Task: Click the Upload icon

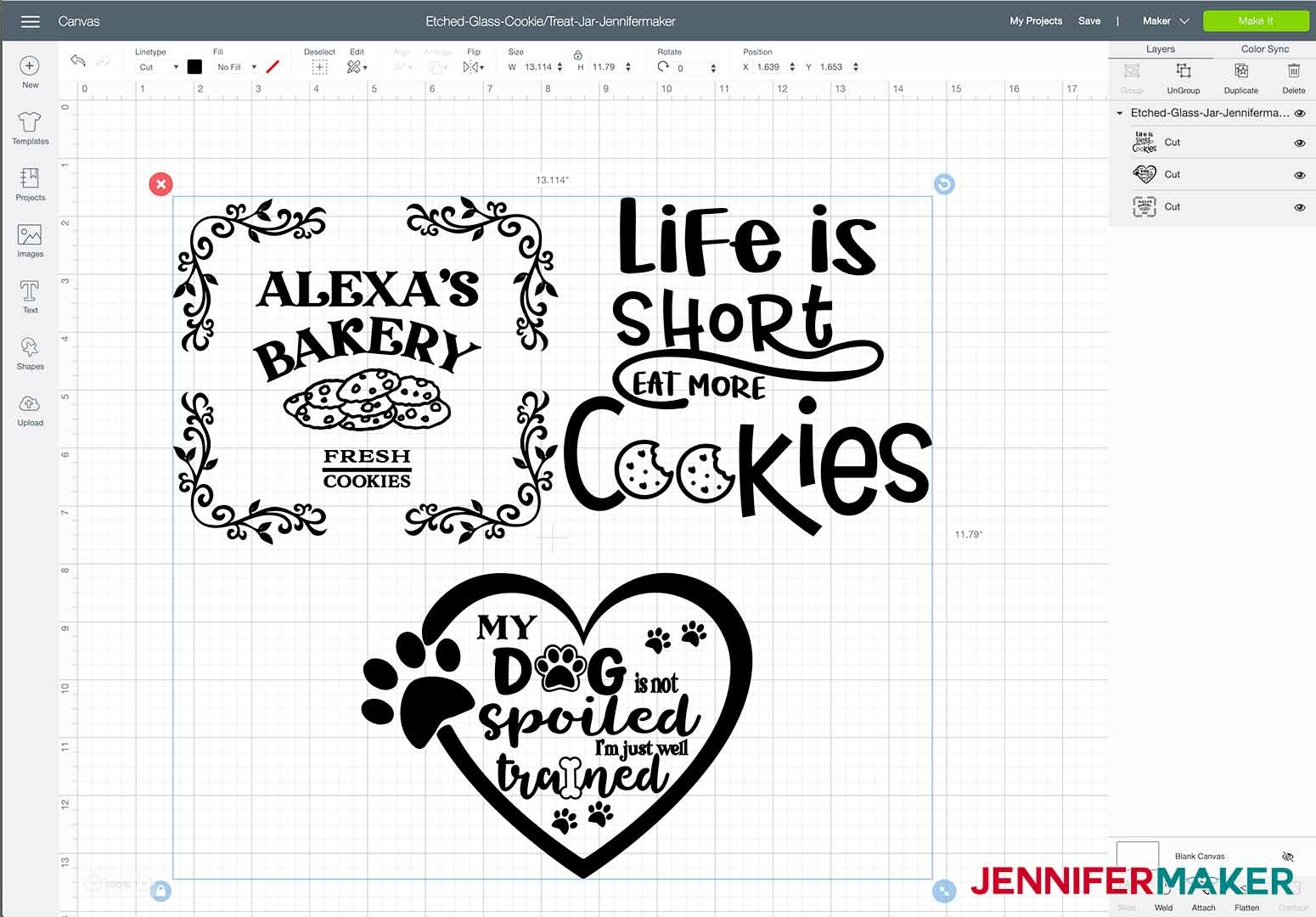Action: (30, 409)
